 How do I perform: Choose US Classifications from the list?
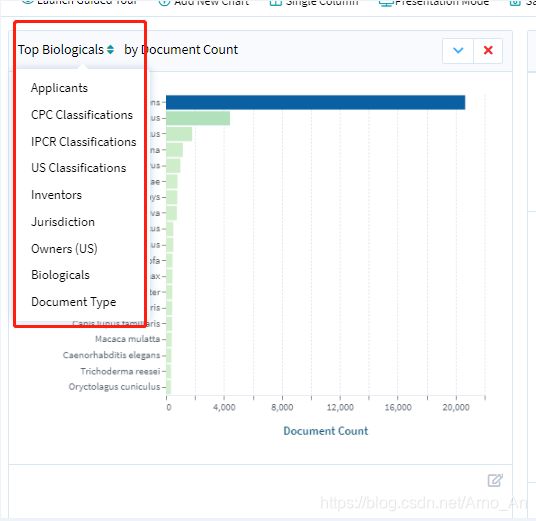(78, 168)
